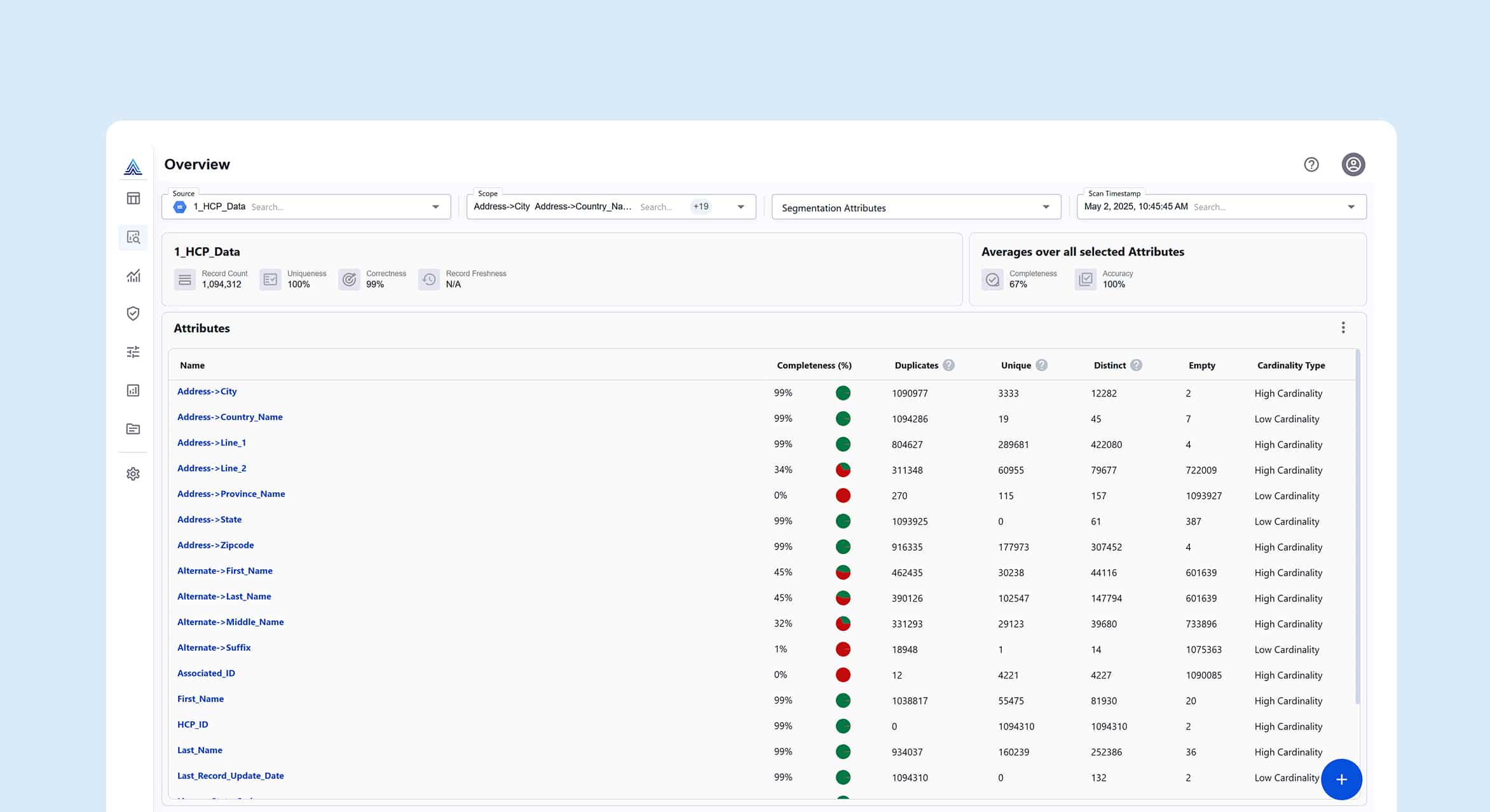Open the Attributes three-dot menu
This screenshot has height=812, width=1490.
(x=1343, y=328)
